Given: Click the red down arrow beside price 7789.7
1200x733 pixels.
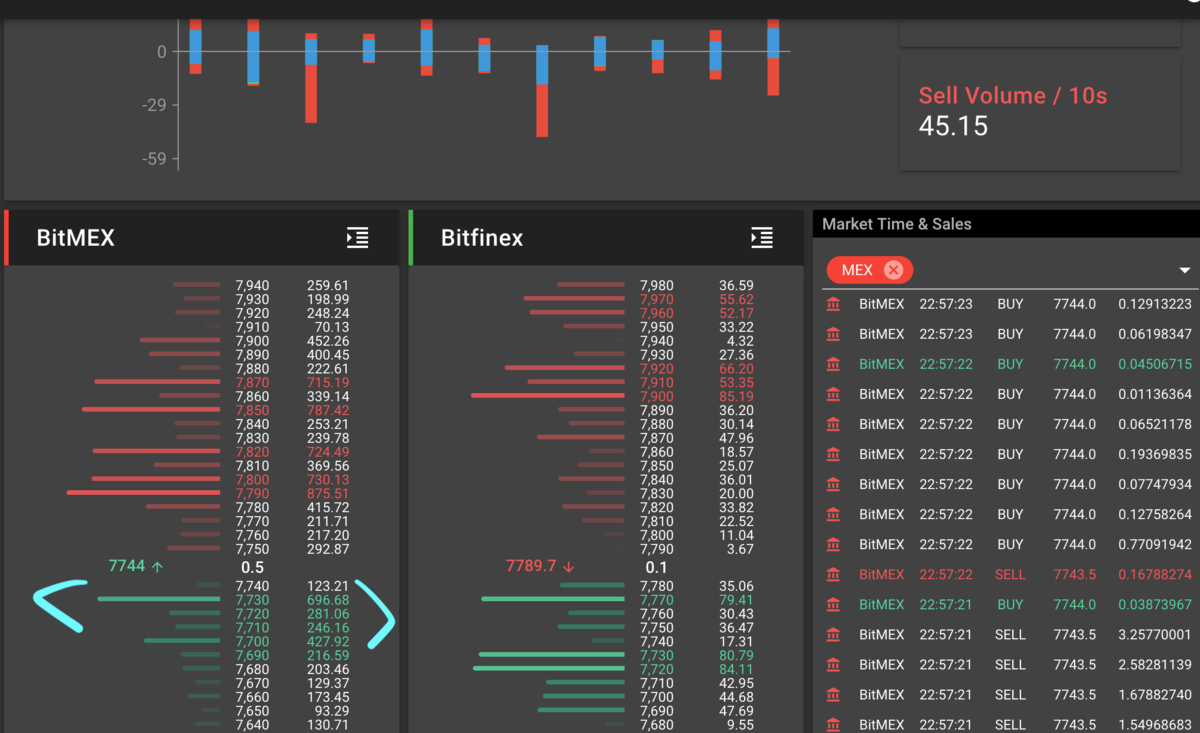Looking at the screenshot, I should 567,565.
